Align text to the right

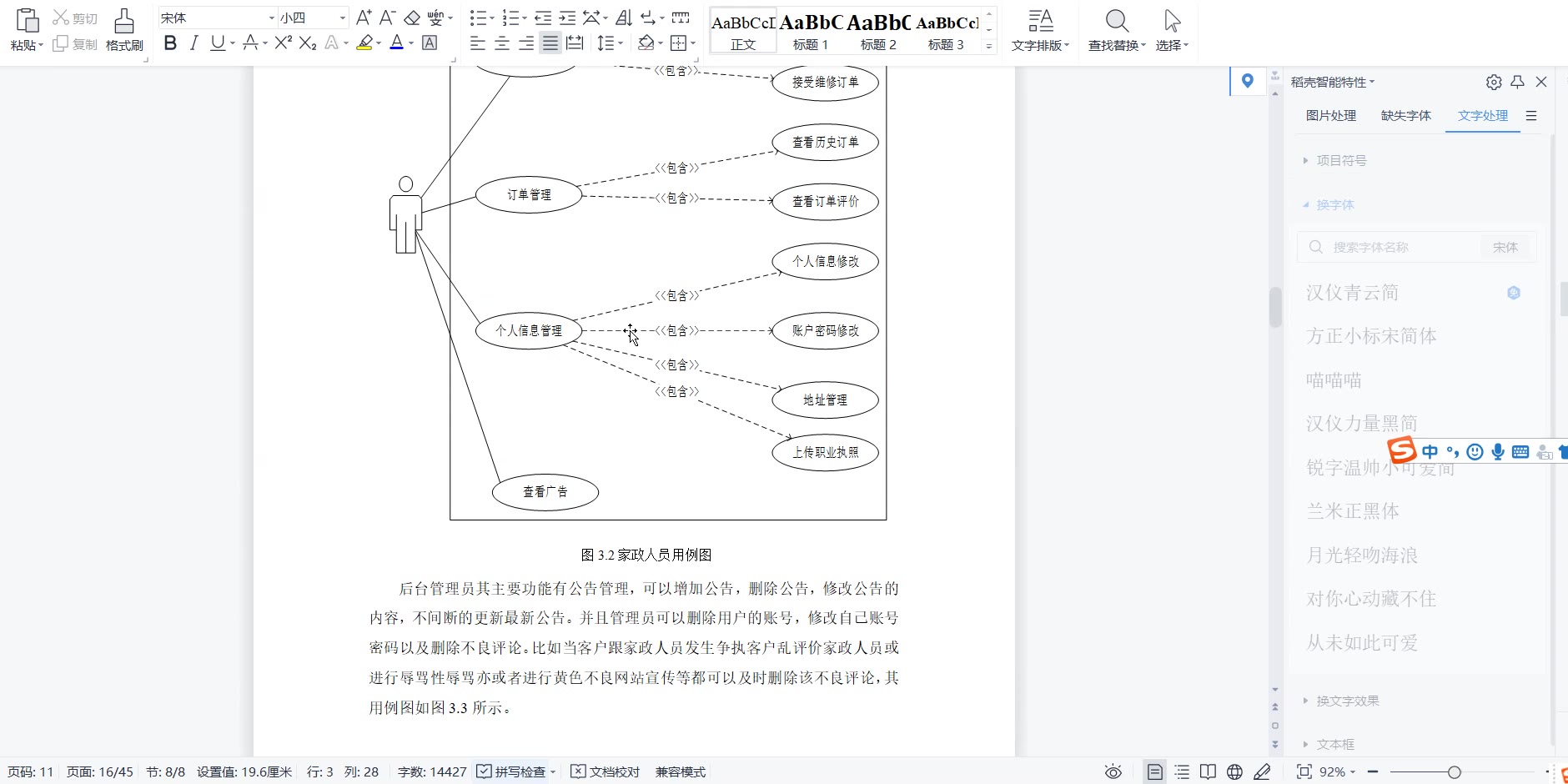click(x=526, y=43)
